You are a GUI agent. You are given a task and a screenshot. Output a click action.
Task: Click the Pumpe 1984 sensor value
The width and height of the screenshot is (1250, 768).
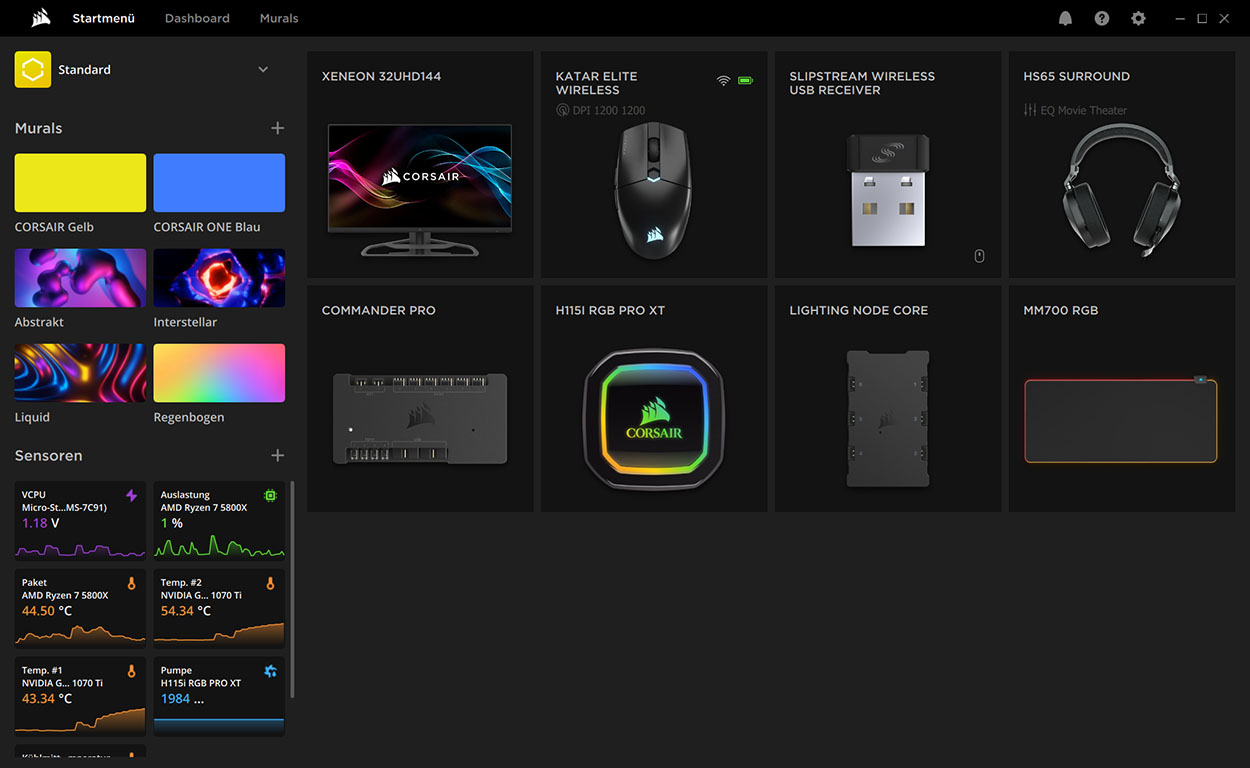[x=182, y=699]
